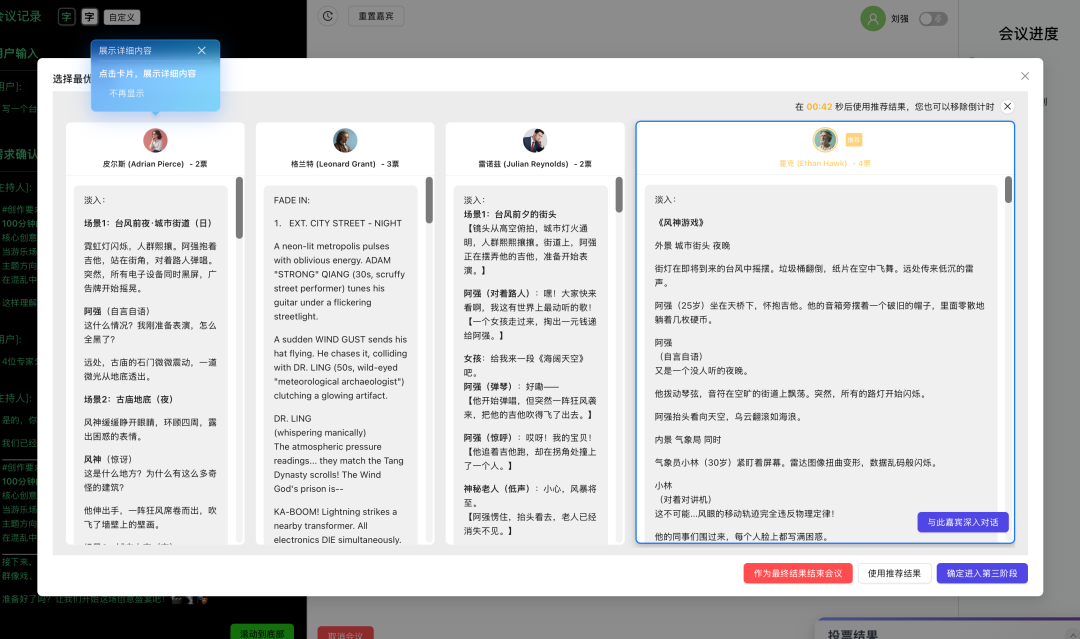Click Leonard Grant's script card scrollbar

point(429,200)
